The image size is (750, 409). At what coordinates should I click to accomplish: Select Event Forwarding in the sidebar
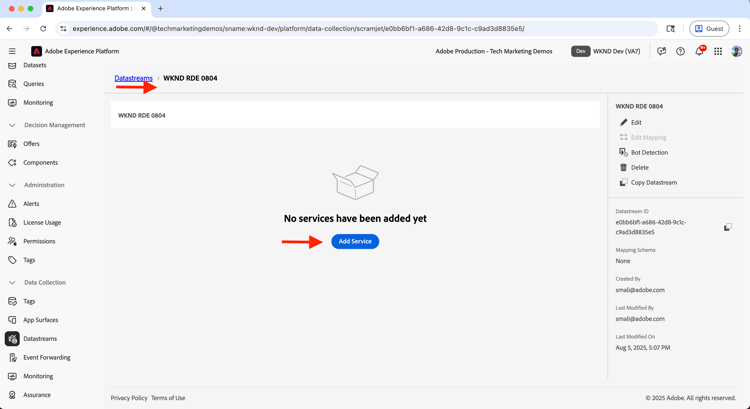[47, 357]
